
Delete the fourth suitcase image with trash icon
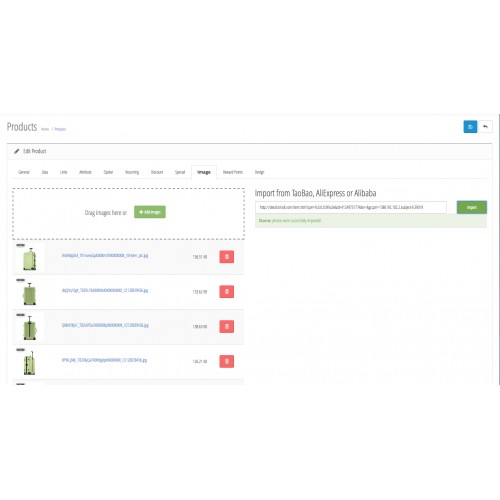point(227,361)
